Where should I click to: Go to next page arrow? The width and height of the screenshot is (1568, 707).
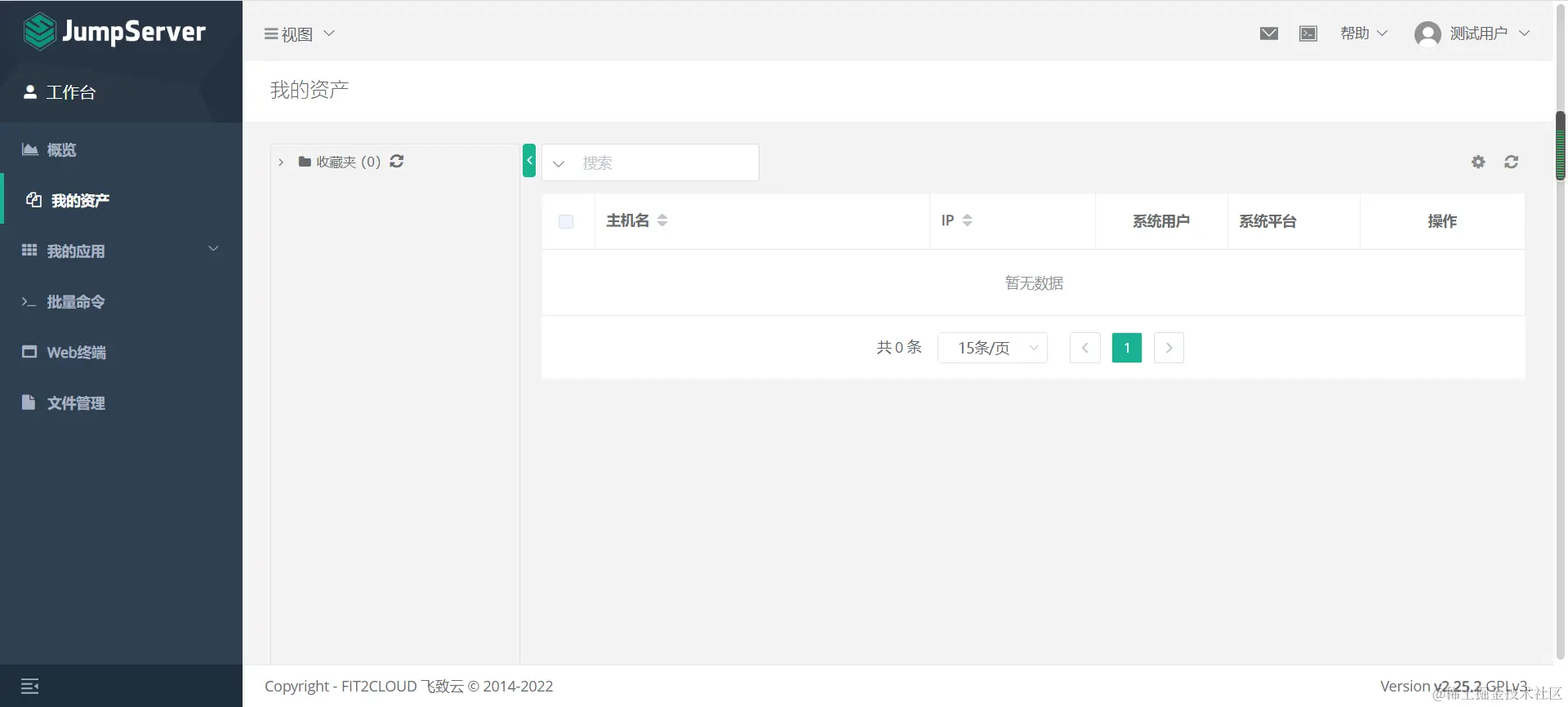[1169, 348]
